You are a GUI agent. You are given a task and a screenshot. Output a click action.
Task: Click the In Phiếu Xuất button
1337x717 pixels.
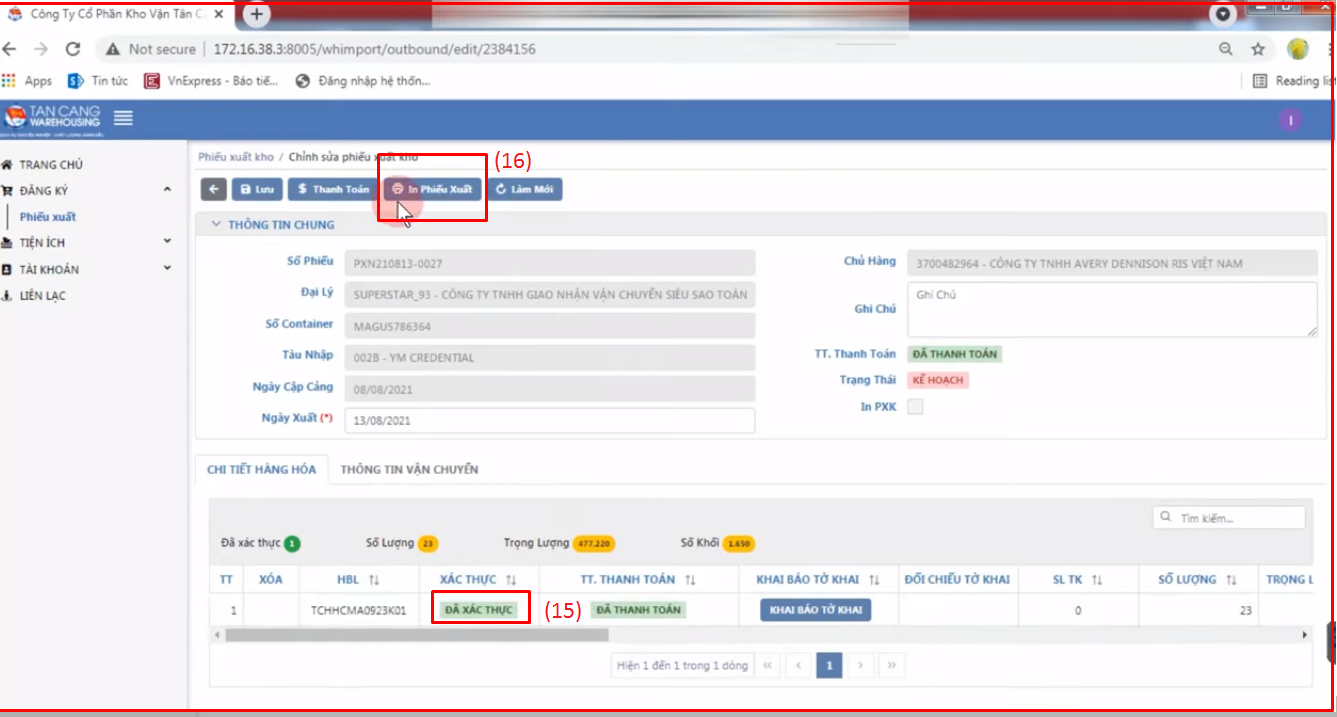click(433, 189)
